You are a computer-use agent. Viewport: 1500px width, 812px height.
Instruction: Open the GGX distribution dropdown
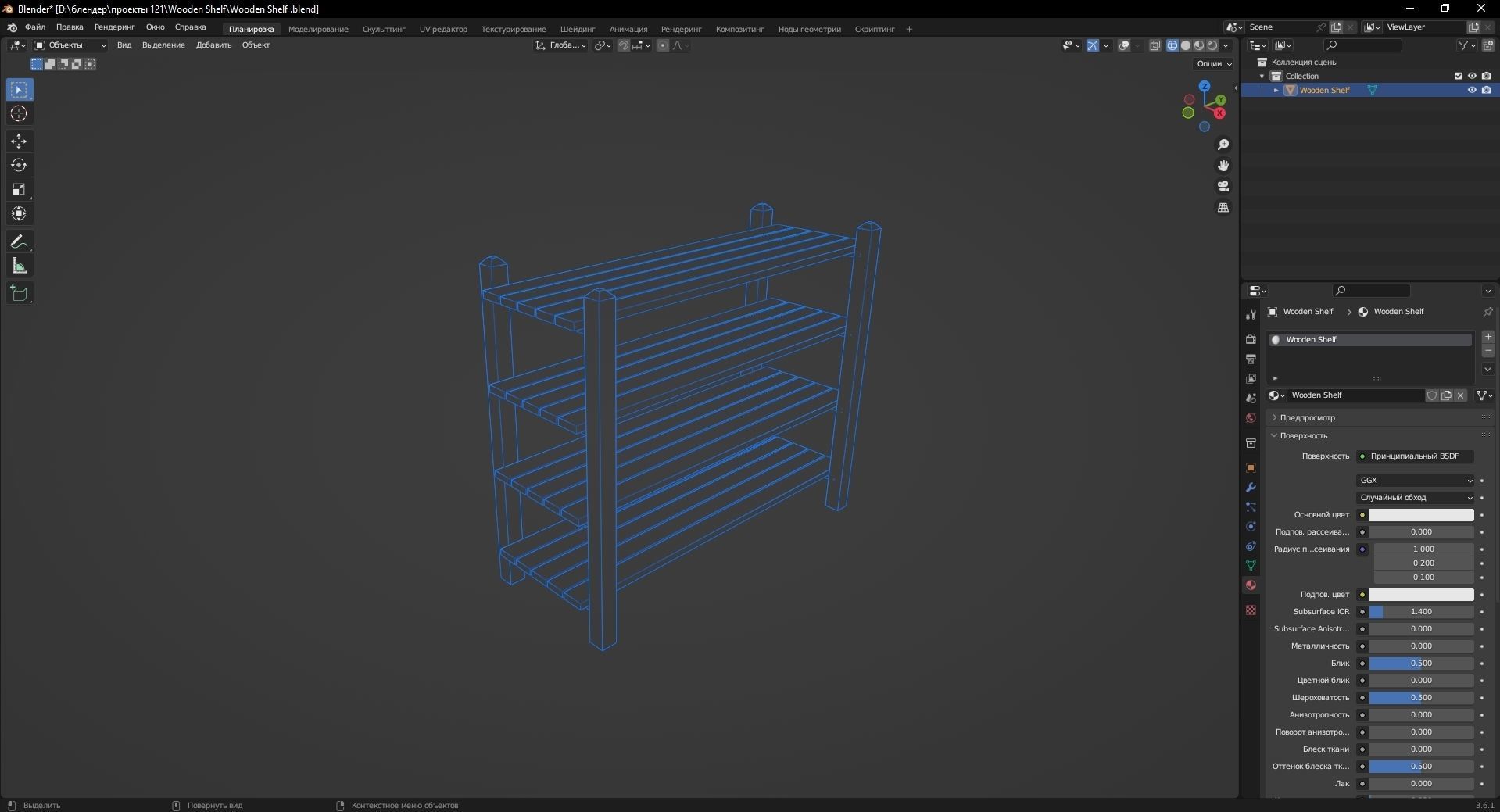1416,481
